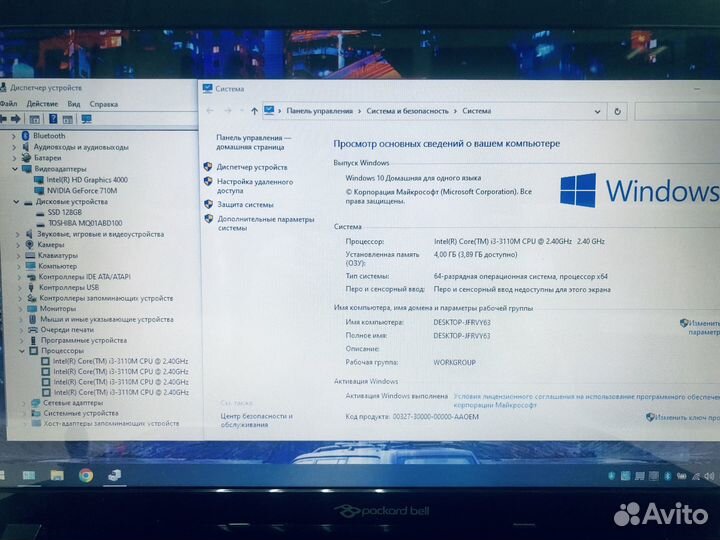Click the computer icon in the address bar
This screenshot has height=540, width=720.
269,110
